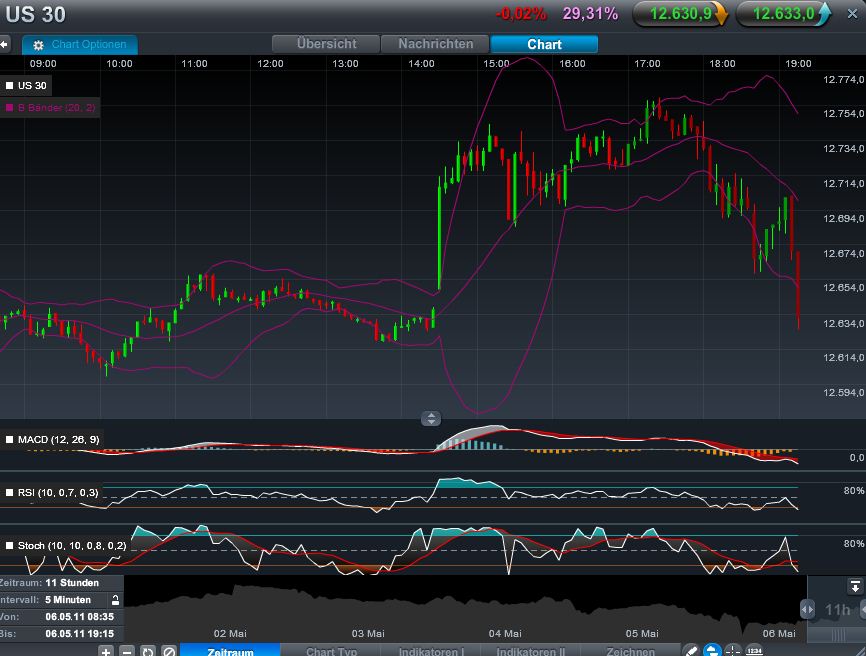Screen dimensions: 866x656
Task: Click the lock icon beside Intervall
Action: point(115,600)
